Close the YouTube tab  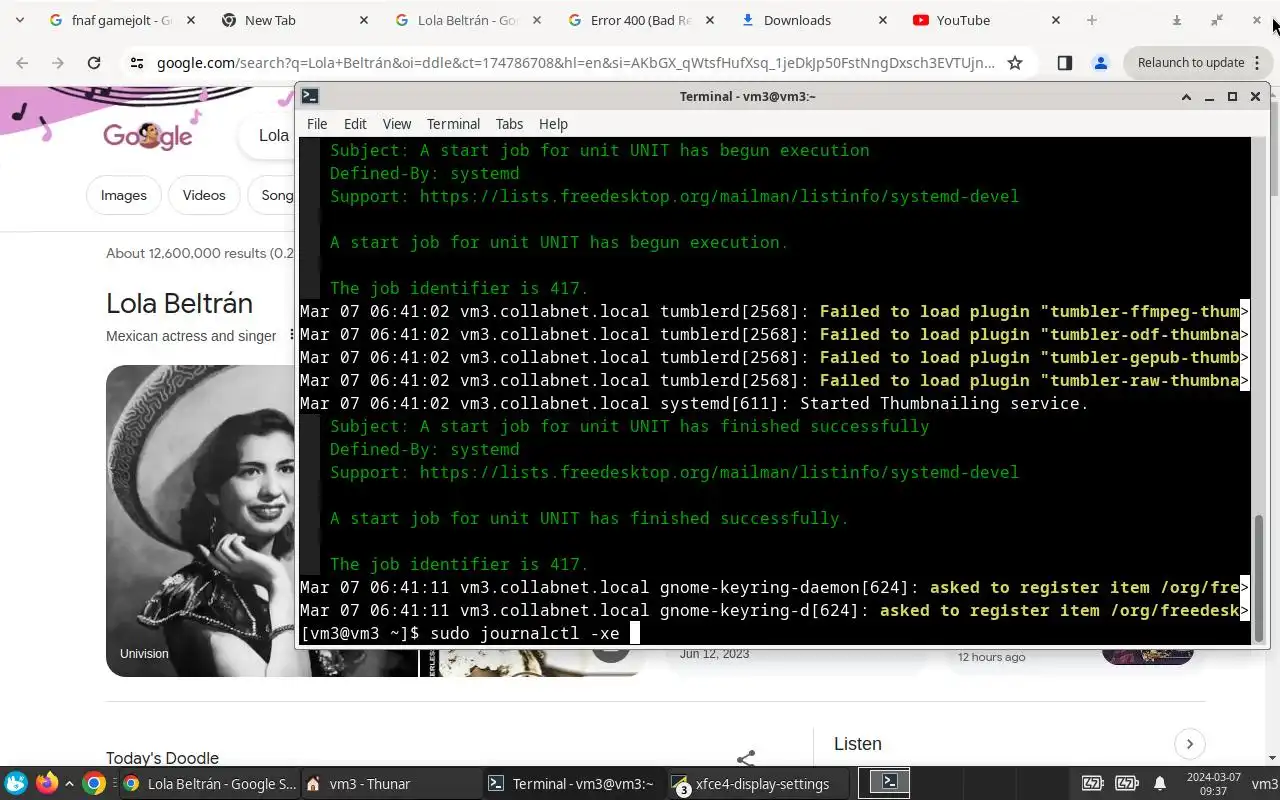point(1056,20)
